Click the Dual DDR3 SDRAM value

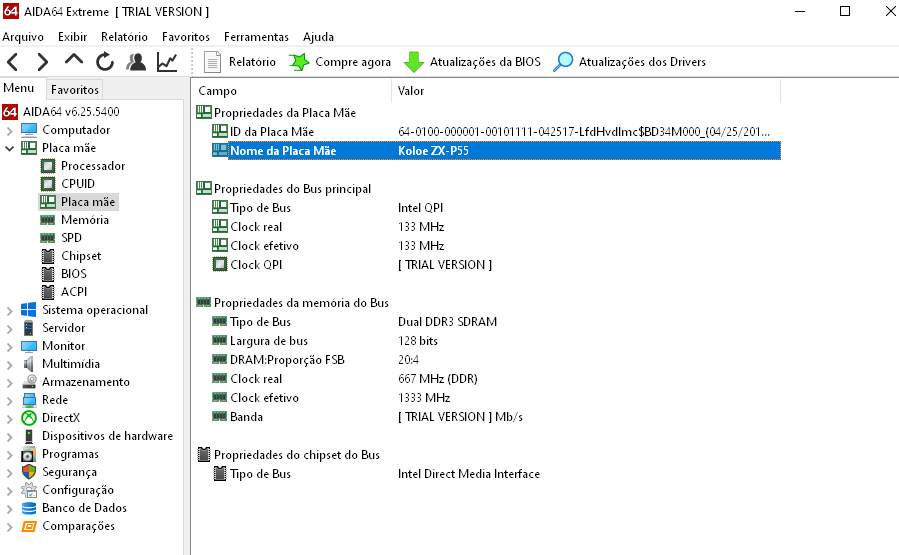(x=447, y=322)
